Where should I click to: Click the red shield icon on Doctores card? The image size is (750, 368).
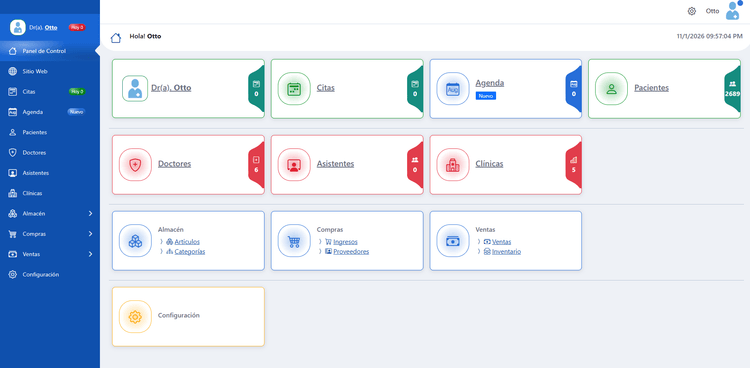coord(135,165)
